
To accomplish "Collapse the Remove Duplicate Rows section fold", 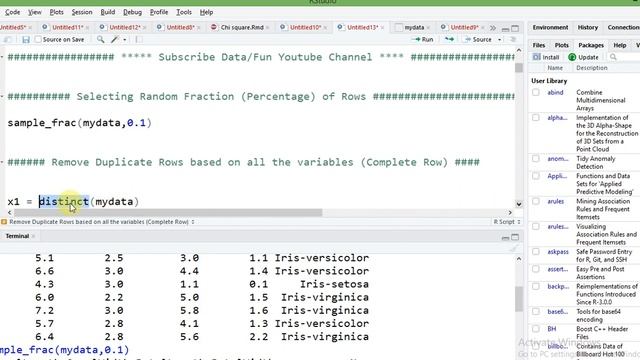I will (2, 162).
